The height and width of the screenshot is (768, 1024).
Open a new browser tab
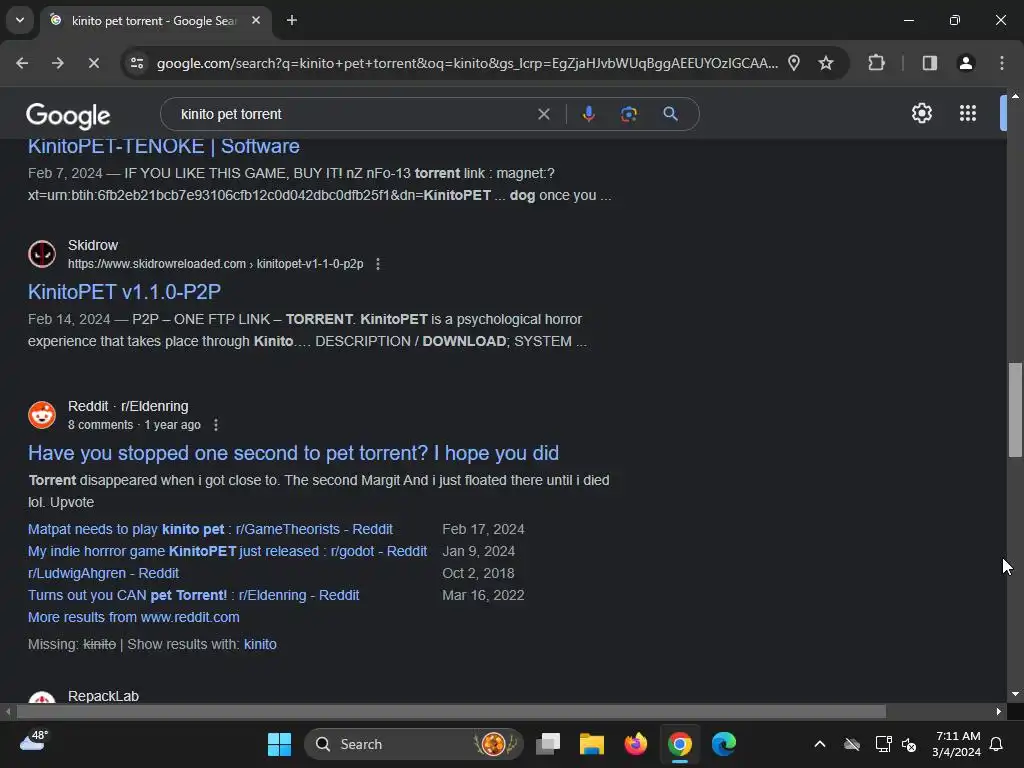click(x=292, y=20)
